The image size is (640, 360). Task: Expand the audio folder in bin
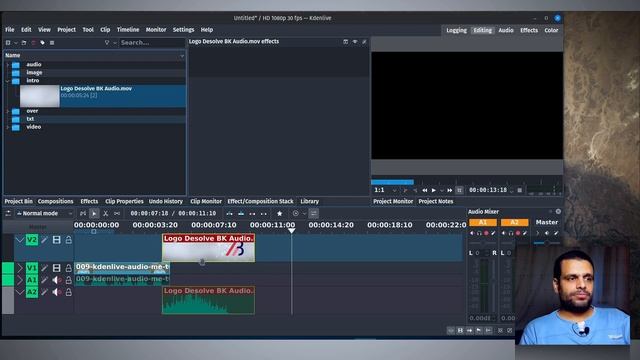click(x=7, y=64)
